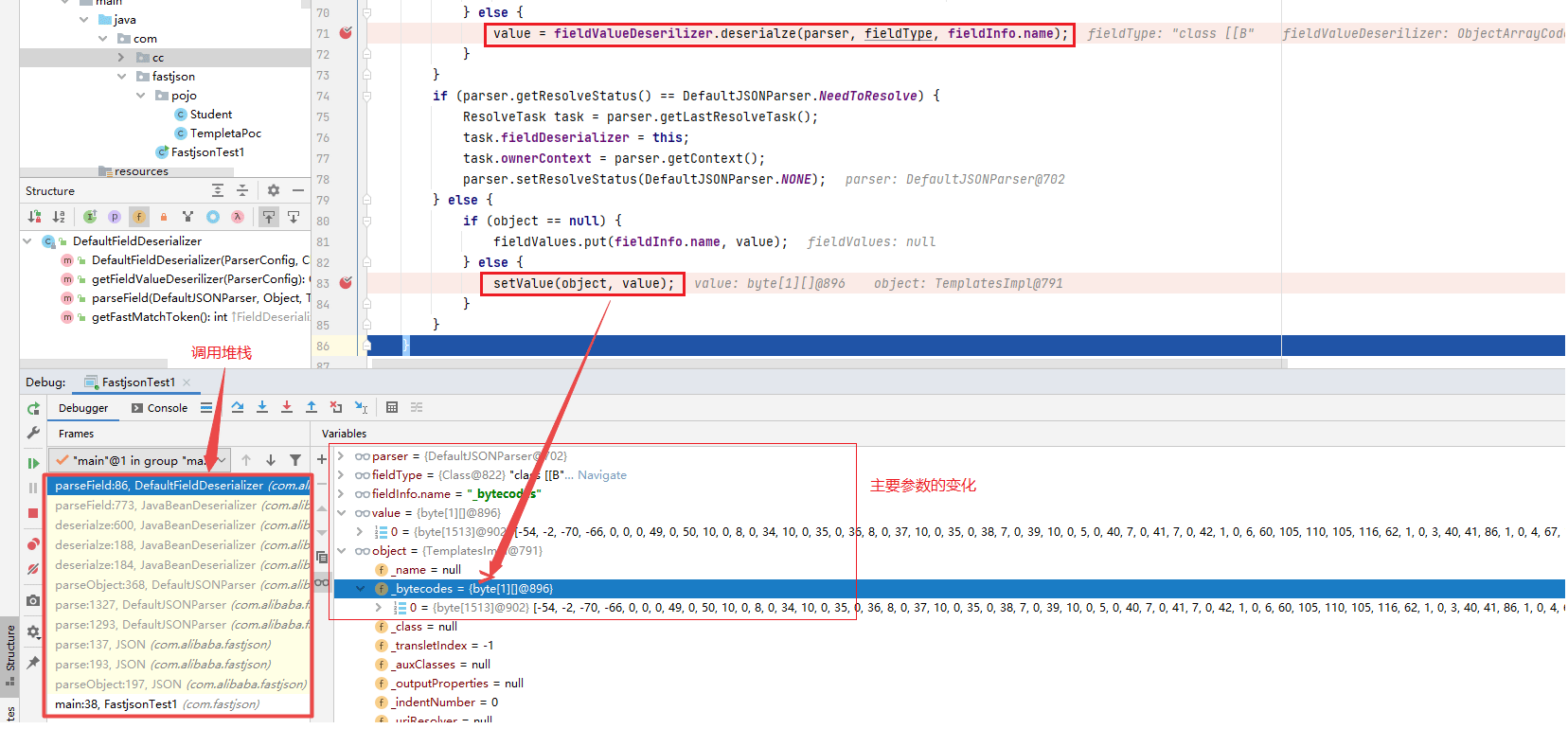Click the red Force Step Into icon
This screenshot has width=1568, height=729.
(287, 408)
